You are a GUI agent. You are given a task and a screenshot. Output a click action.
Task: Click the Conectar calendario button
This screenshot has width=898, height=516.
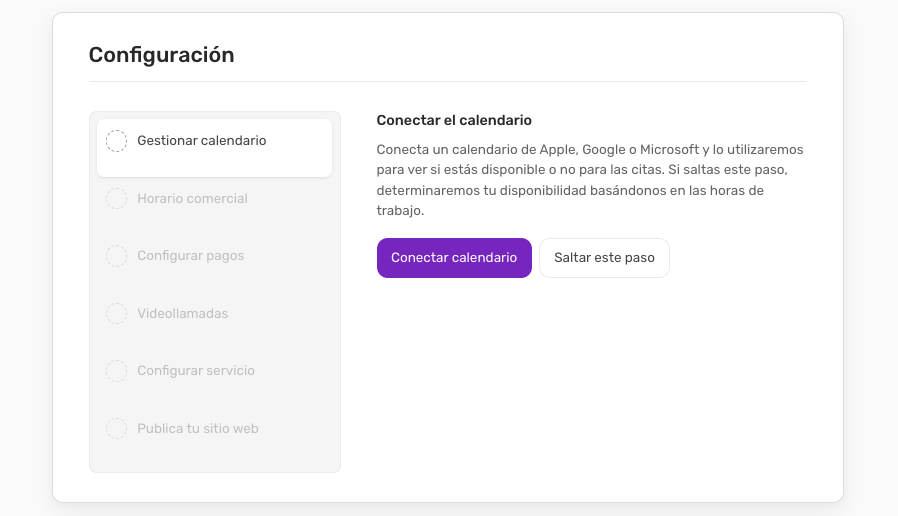coord(454,258)
